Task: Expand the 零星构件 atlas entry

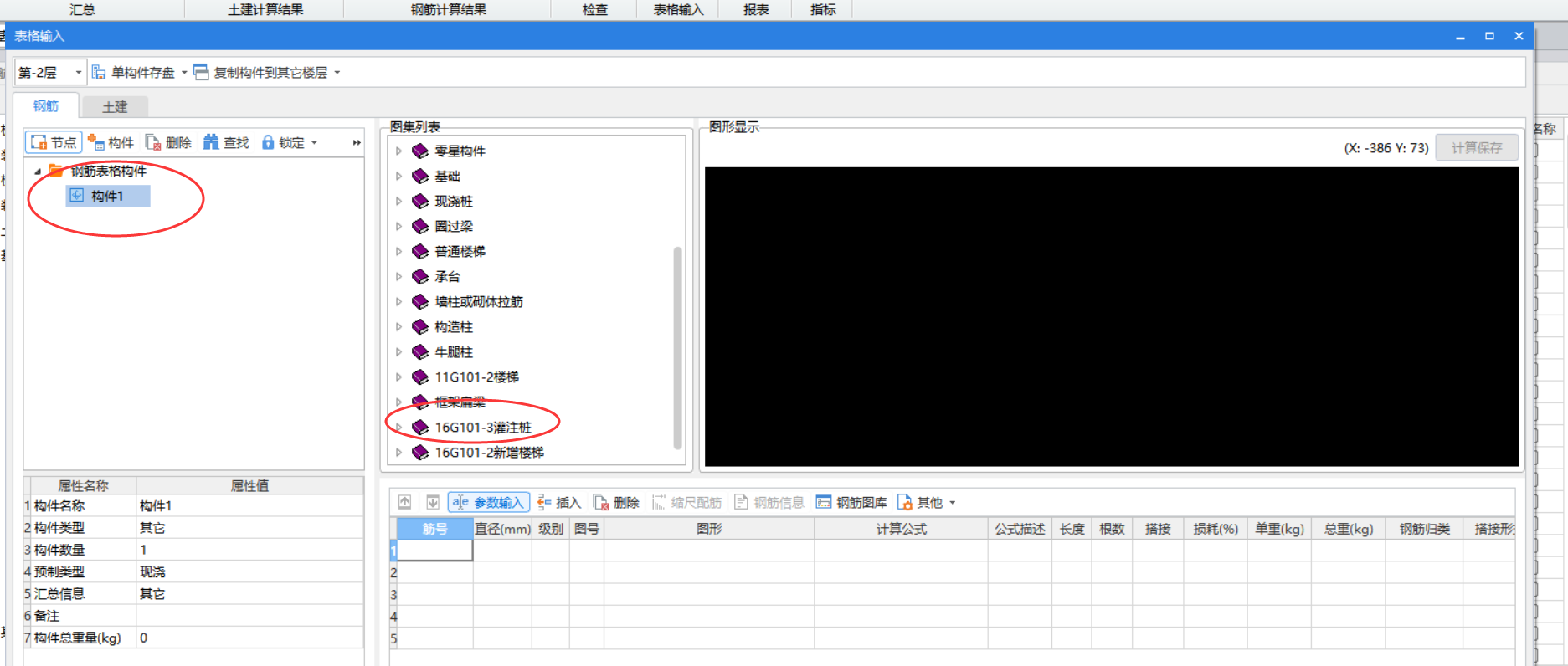Action: (x=398, y=151)
